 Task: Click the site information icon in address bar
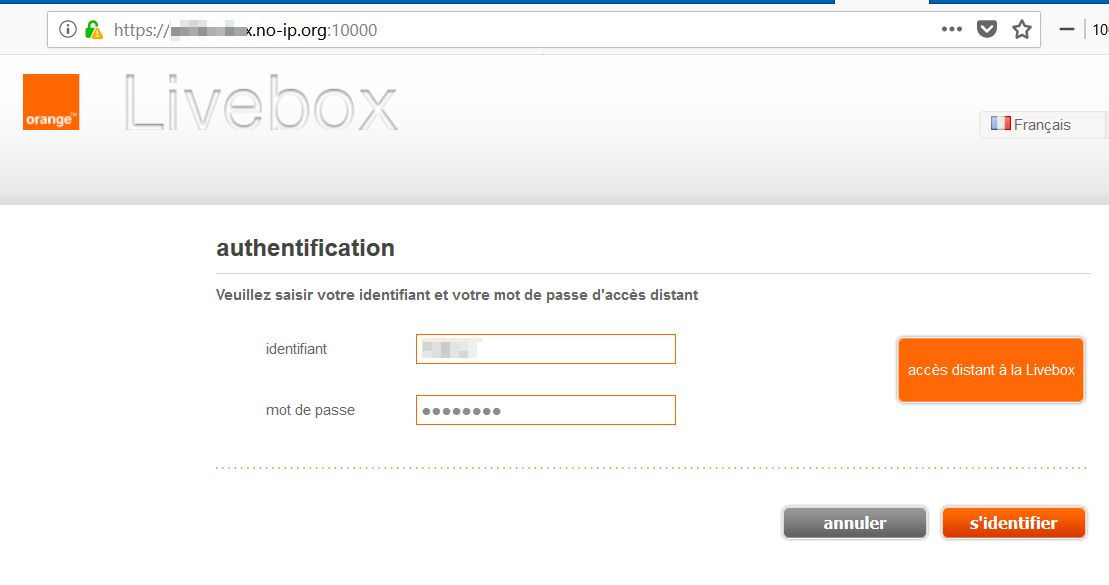[68, 30]
